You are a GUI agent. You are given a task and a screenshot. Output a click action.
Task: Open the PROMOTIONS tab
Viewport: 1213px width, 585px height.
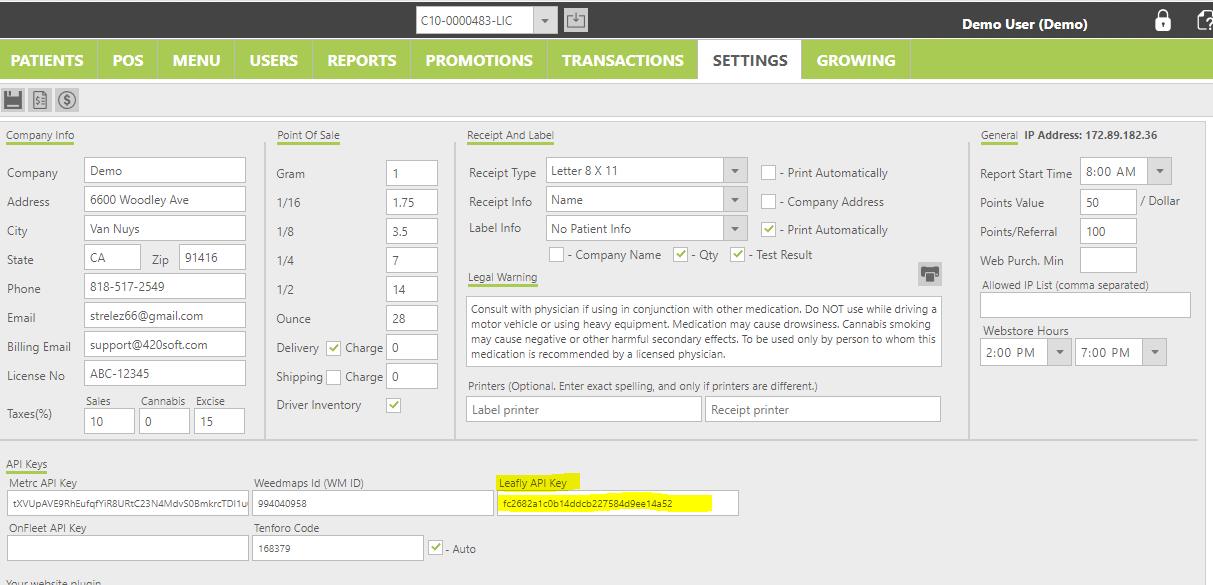[479, 60]
